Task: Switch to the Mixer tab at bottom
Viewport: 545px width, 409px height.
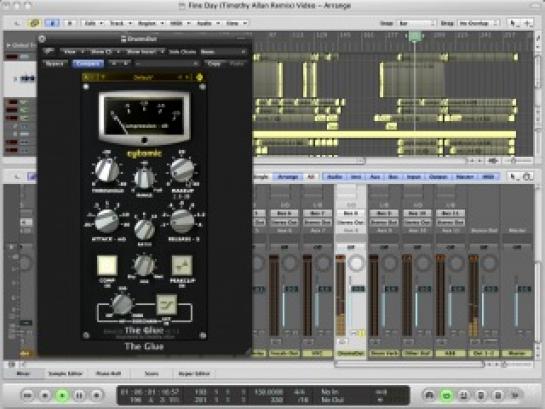Action: [23, 374]
